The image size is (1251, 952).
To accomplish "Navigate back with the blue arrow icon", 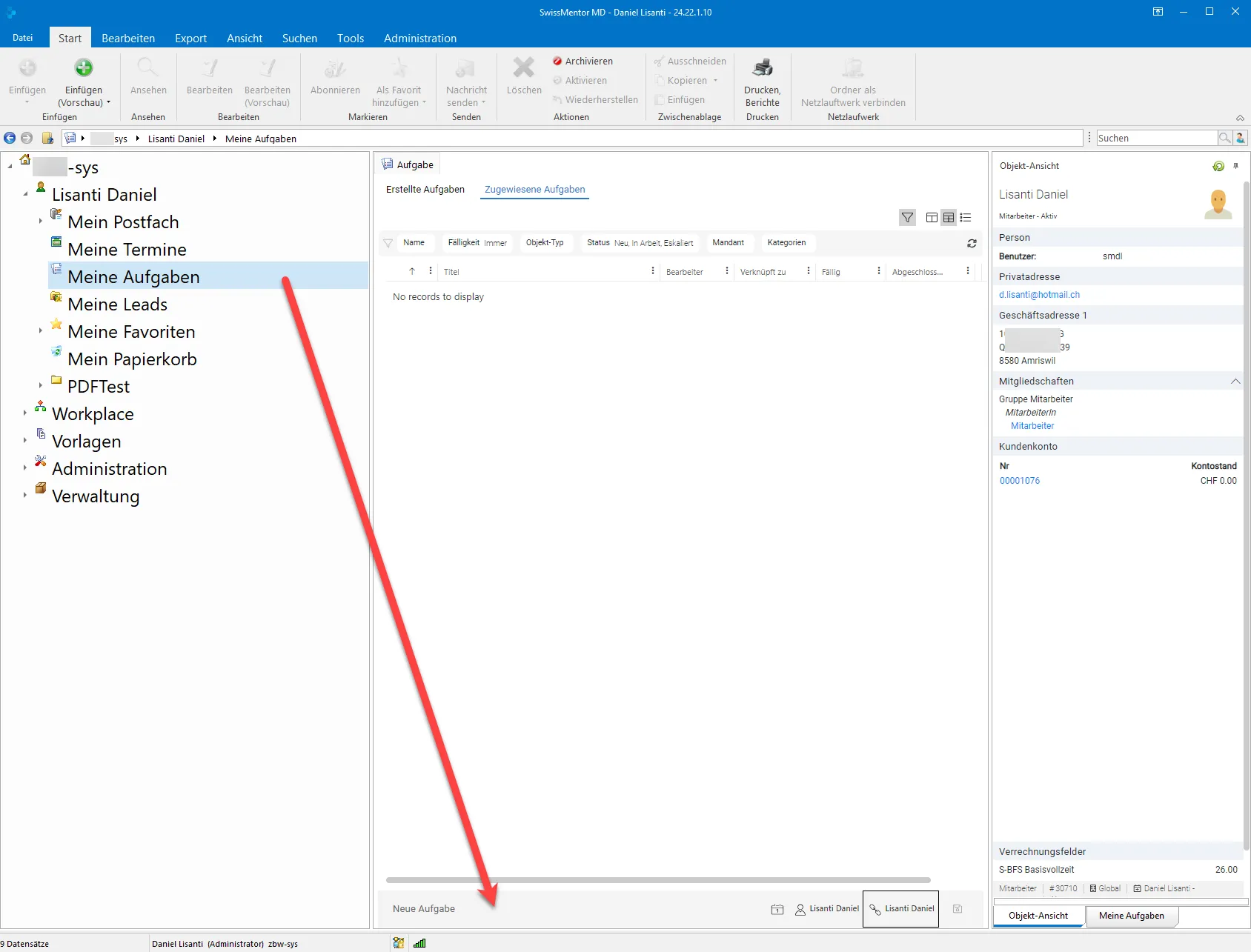I will tap(10, 138).
